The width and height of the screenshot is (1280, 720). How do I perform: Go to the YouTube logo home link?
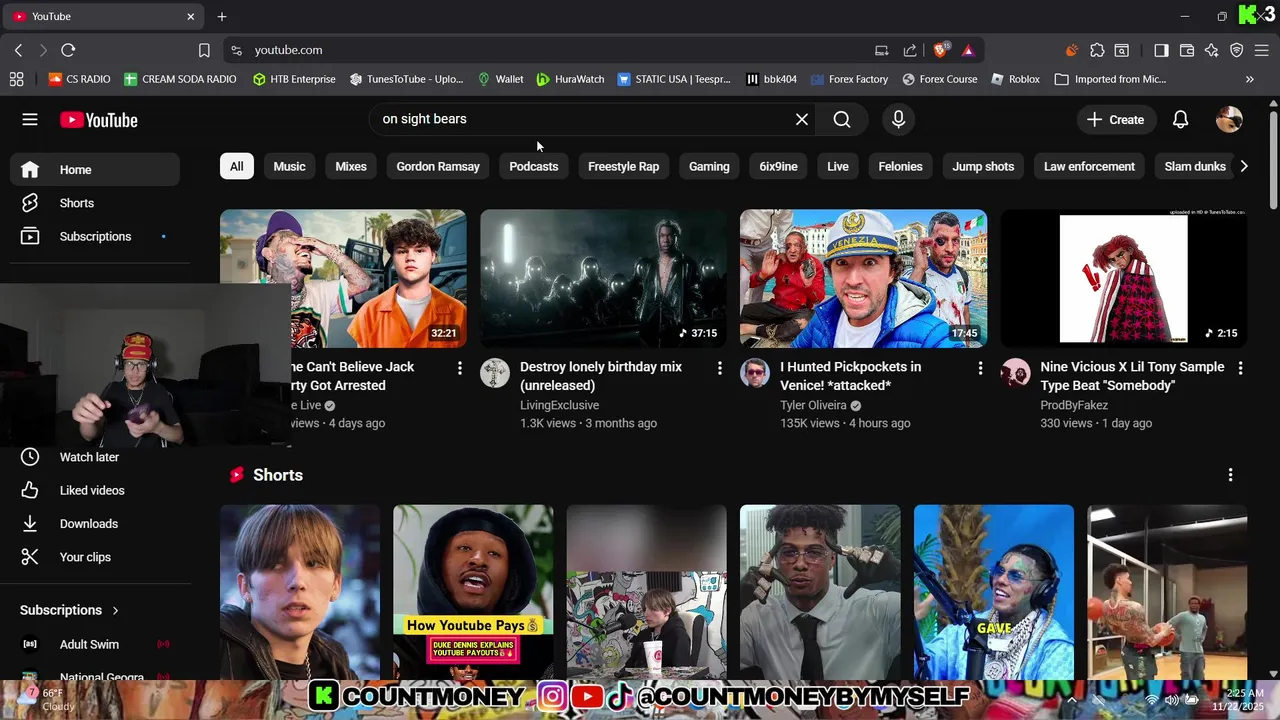(98, 120)
